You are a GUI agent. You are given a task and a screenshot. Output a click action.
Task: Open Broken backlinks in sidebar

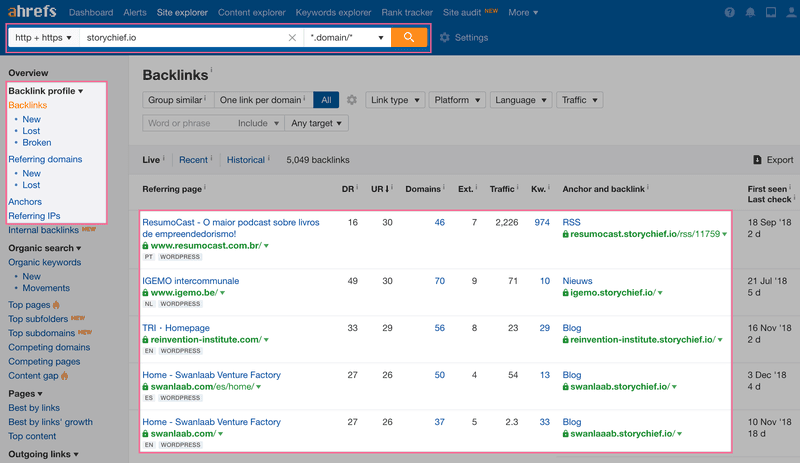click(x=37, y=142)
